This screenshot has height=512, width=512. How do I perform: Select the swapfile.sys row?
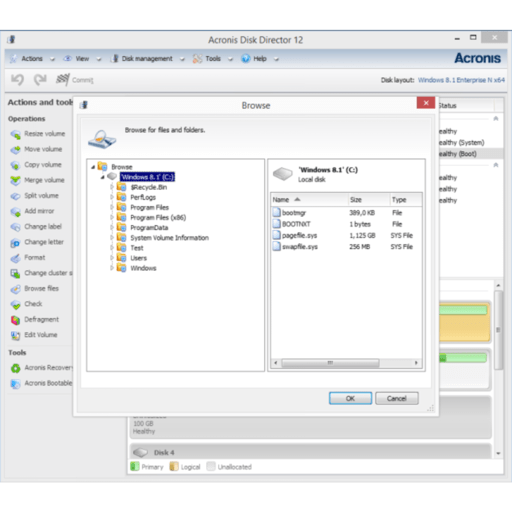346,247
